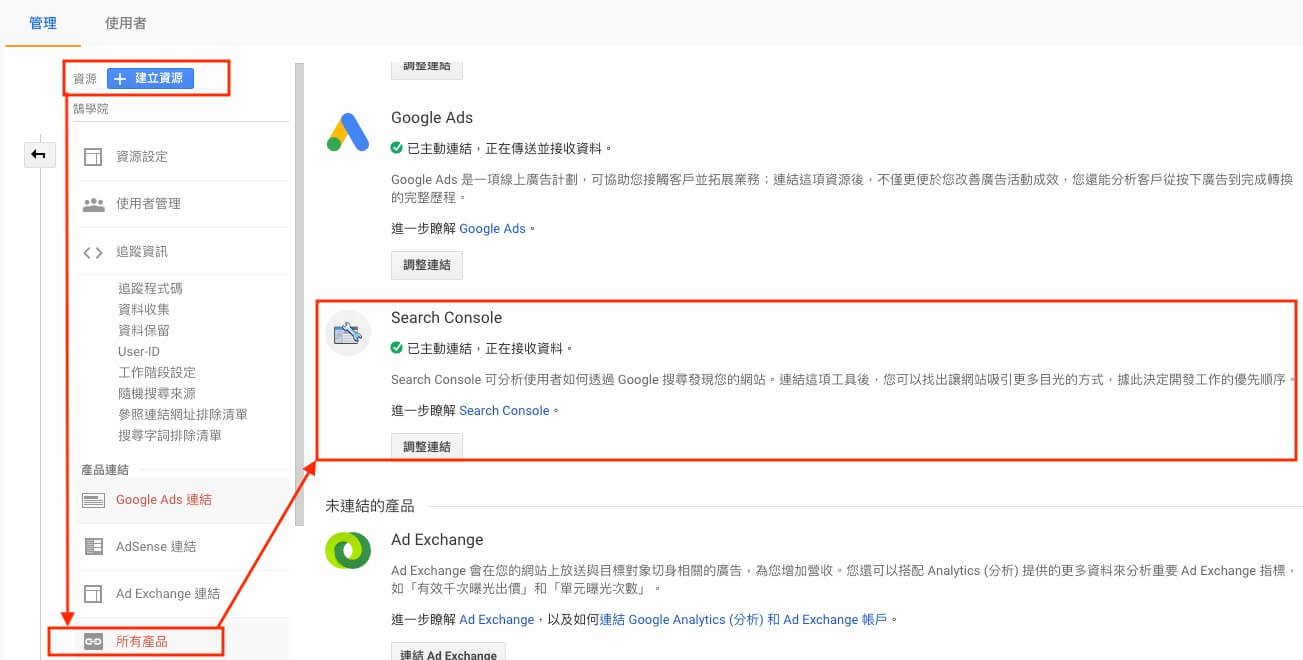The width and height of the screenshot is (1303, 660).
Task: Click the 資源設定 square icon
Action: click(x=93, y=157)
